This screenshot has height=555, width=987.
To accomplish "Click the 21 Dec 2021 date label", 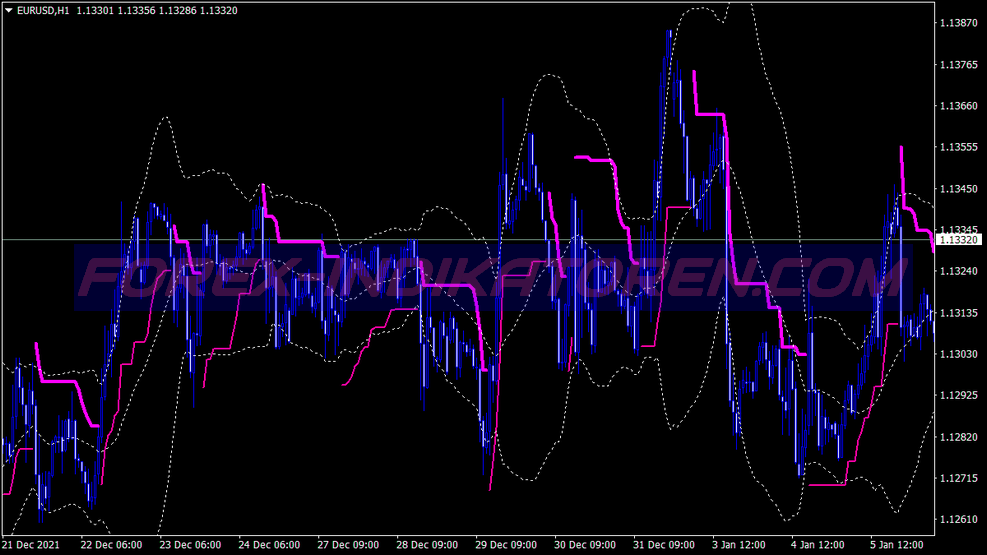I will coord(31,546).
